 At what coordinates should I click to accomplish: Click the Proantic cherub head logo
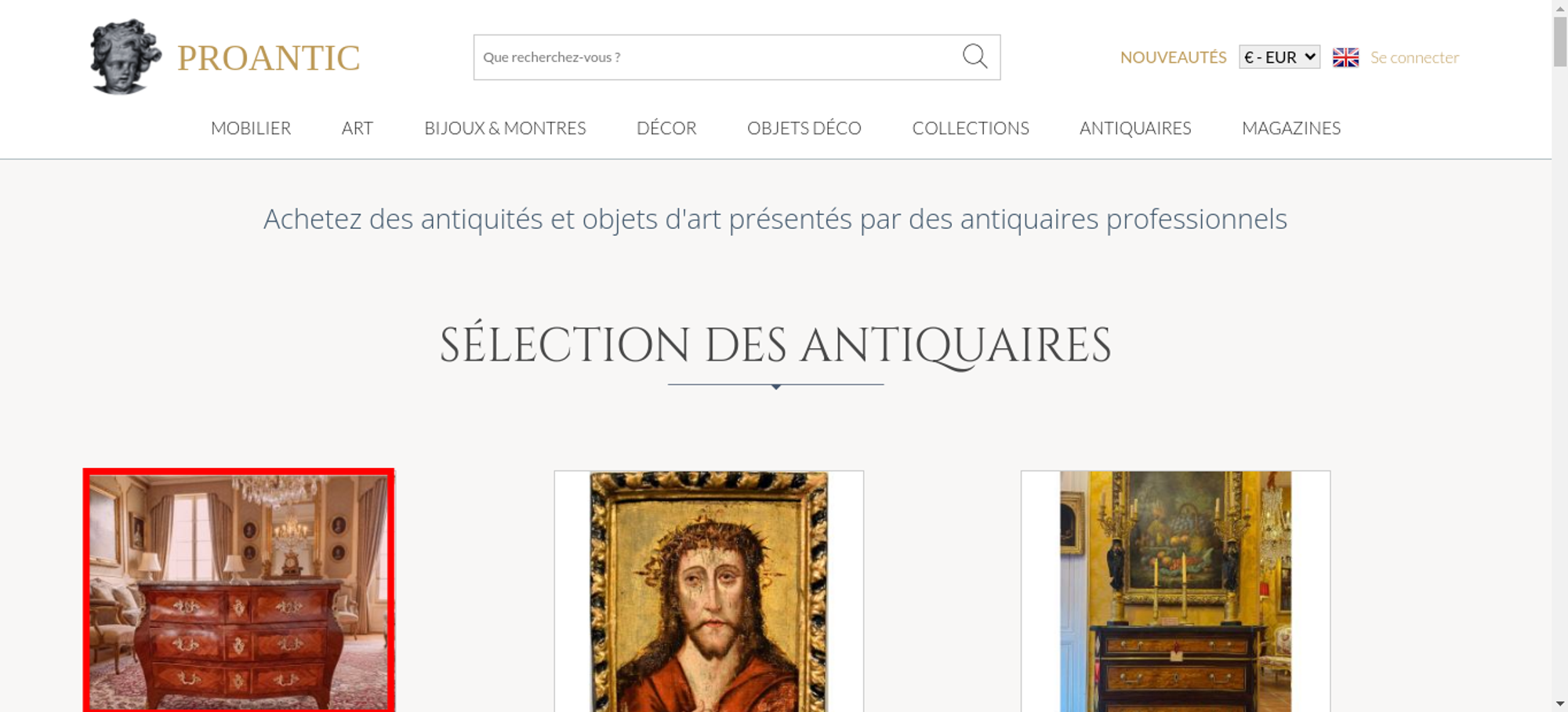coord(125,57)
